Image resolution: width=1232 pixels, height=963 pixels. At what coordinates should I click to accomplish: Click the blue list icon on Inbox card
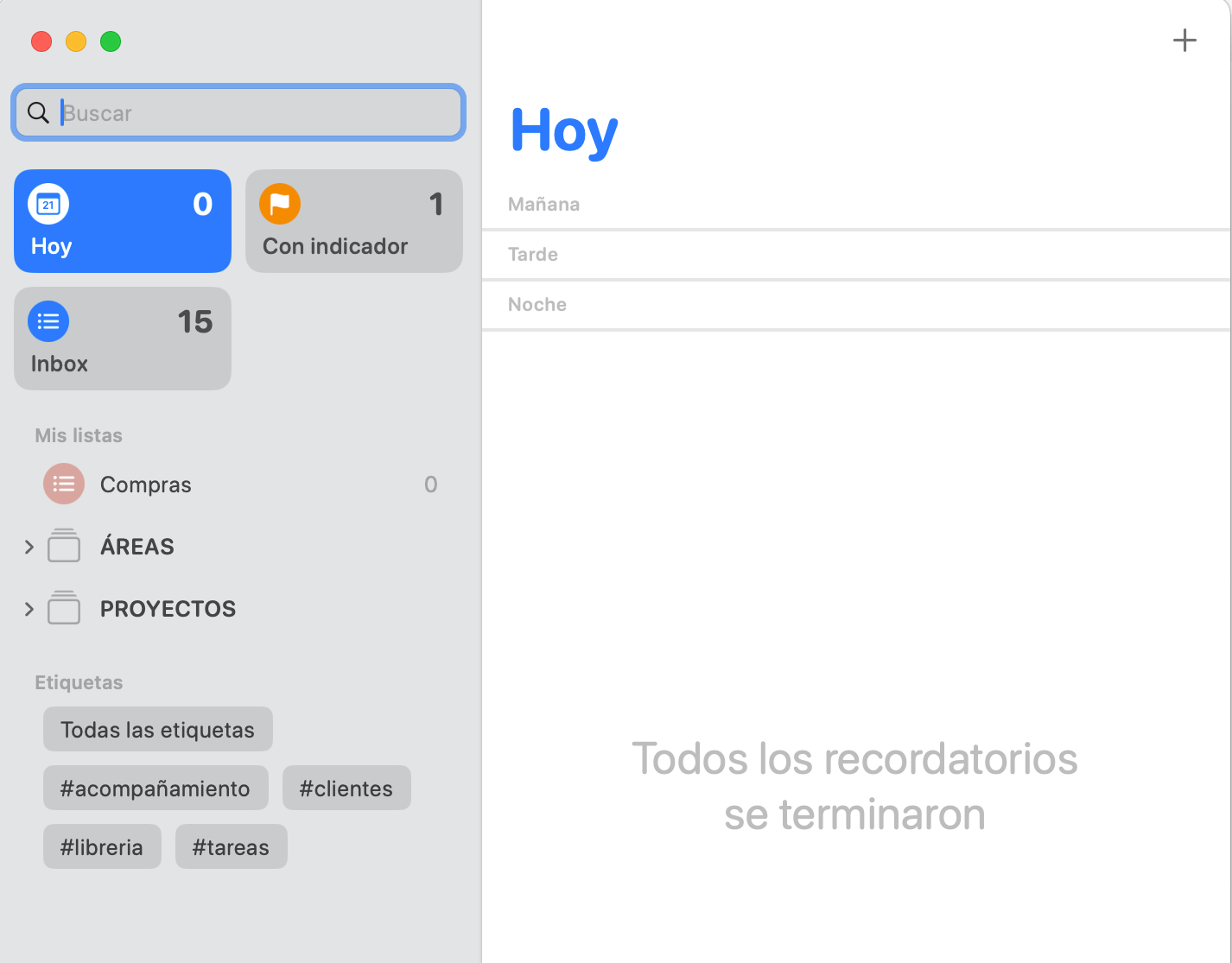point(48,322)
